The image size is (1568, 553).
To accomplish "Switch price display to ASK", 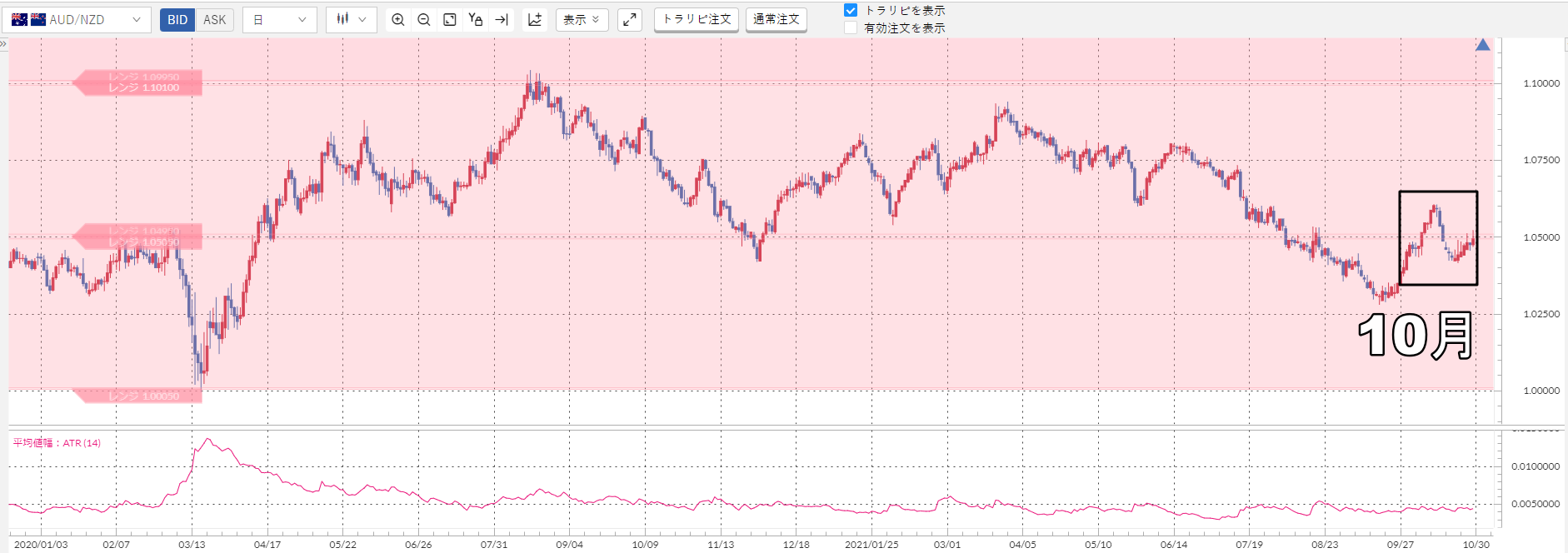I will (215, 20).
